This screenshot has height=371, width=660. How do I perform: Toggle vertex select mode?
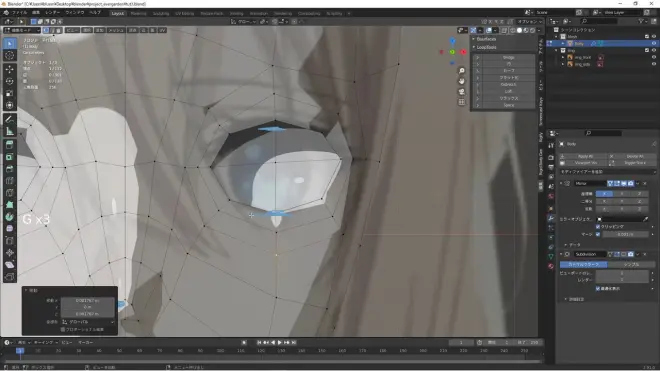tap(46, 30)
